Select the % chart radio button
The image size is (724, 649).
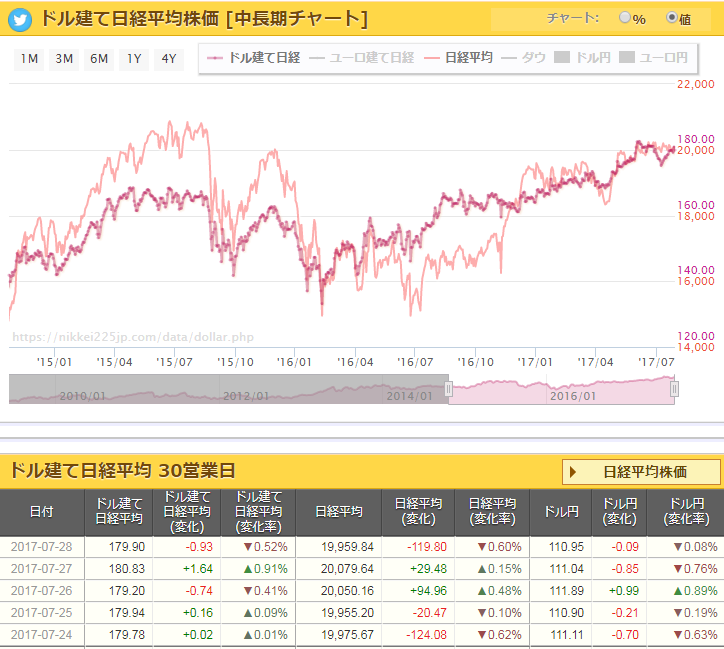click(x=625, y=18)
